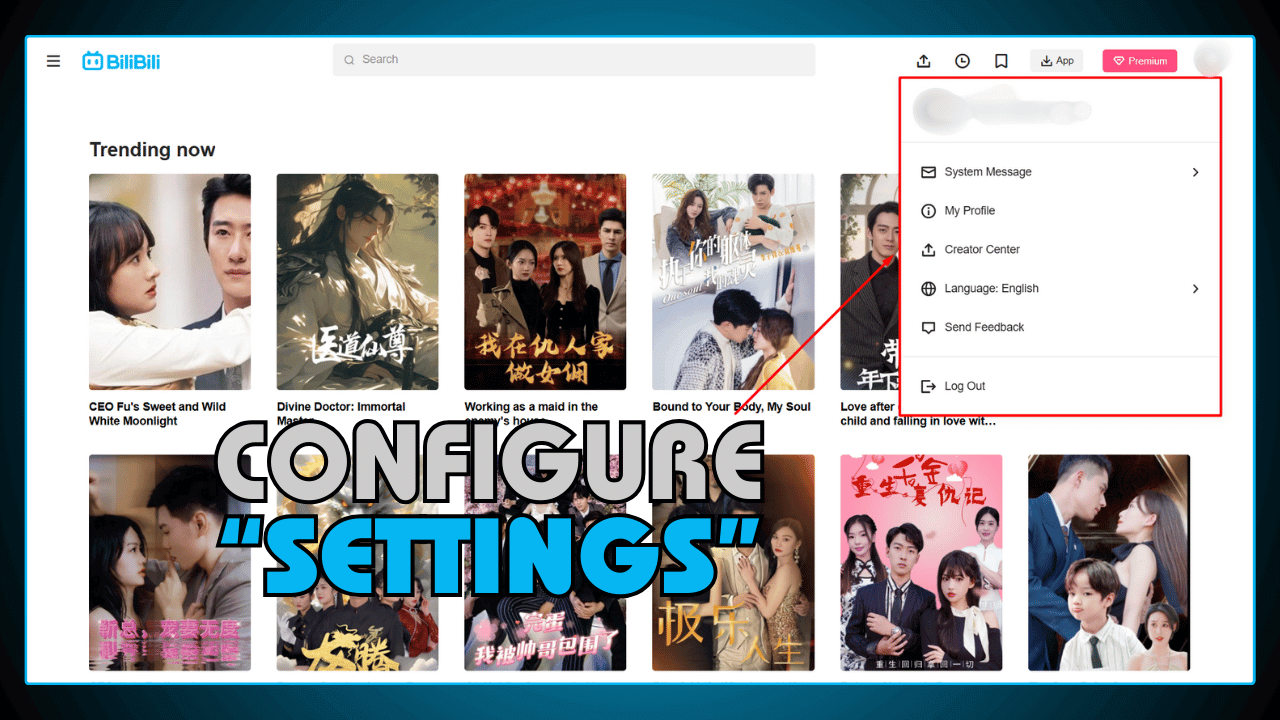Focus the Search input field
Image resolution: width=1280 pixels, height=720 pixels.
[x=574, y=60]
